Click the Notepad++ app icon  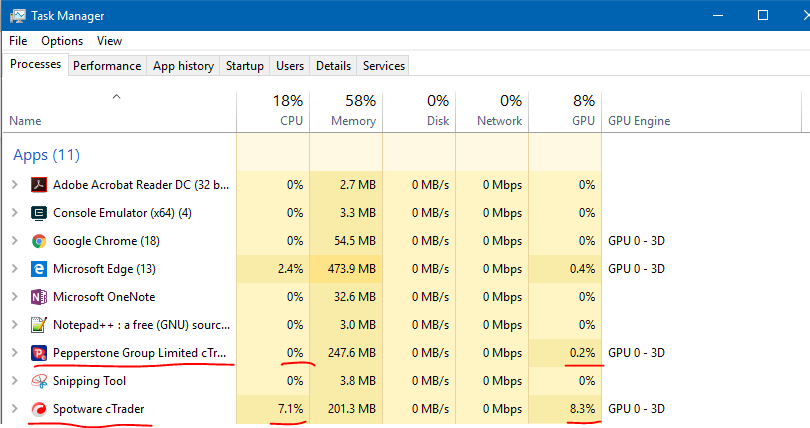point(39,325)
